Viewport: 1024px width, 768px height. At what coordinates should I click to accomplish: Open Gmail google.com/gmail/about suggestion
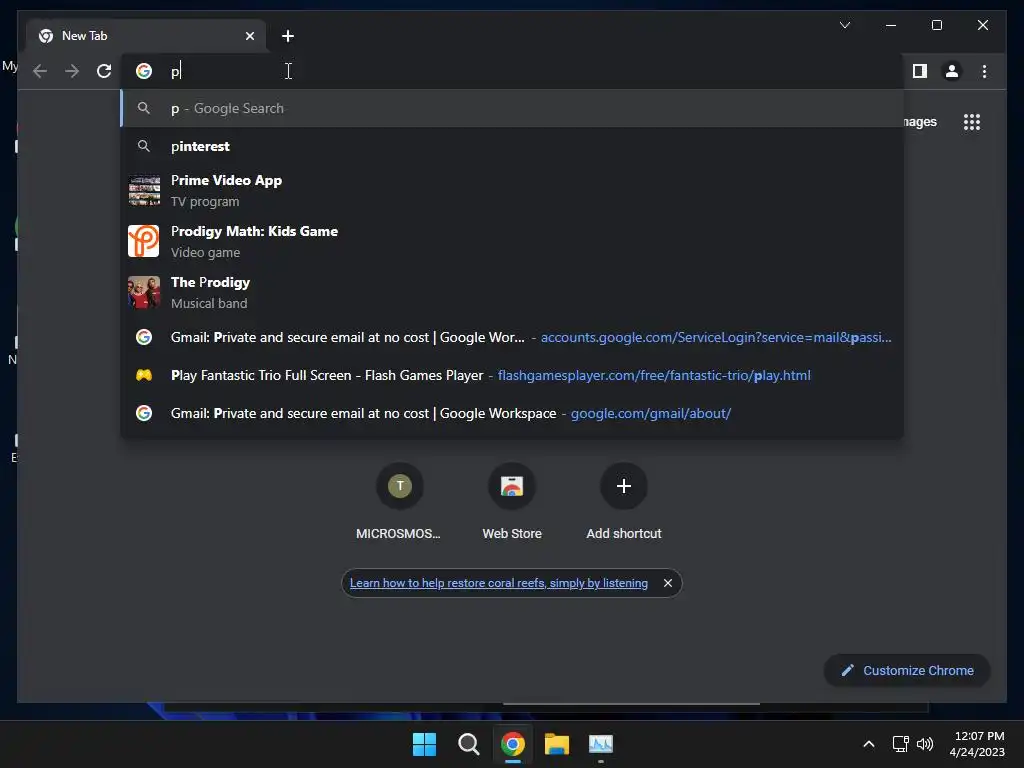[x=512, y=413]
